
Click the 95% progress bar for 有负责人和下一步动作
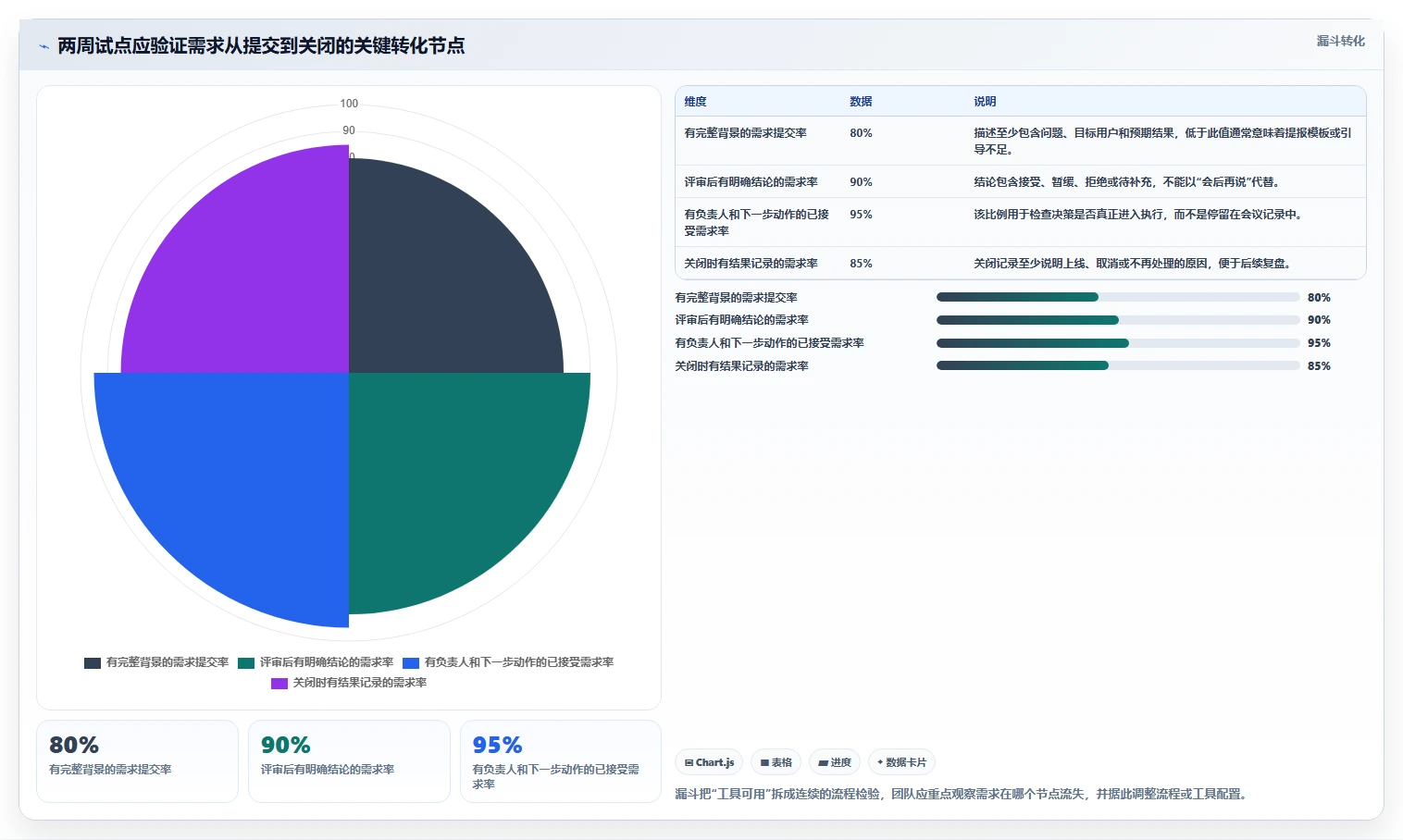point(1118,343)
